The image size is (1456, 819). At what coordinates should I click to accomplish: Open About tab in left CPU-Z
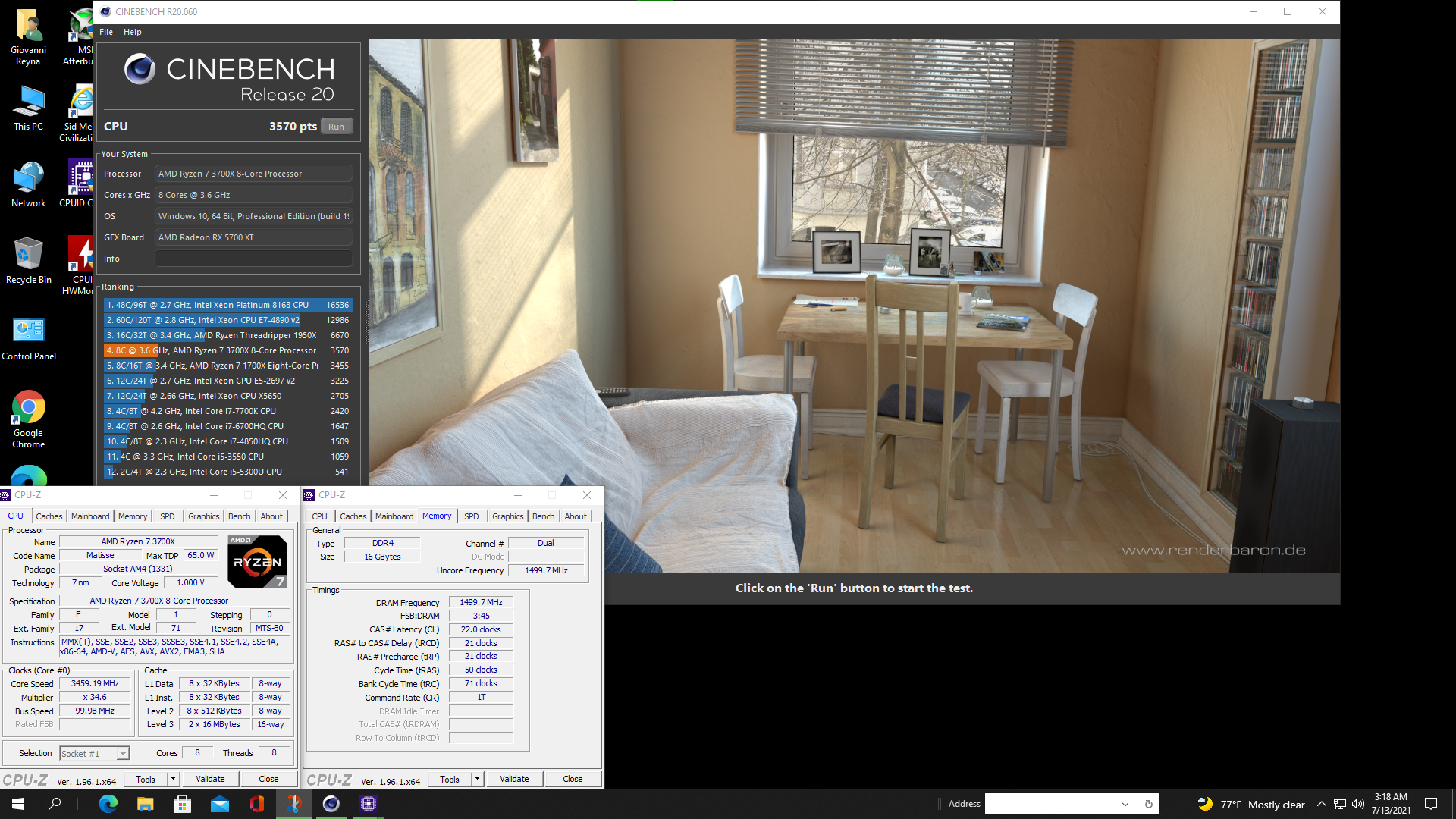coord(271,516)
